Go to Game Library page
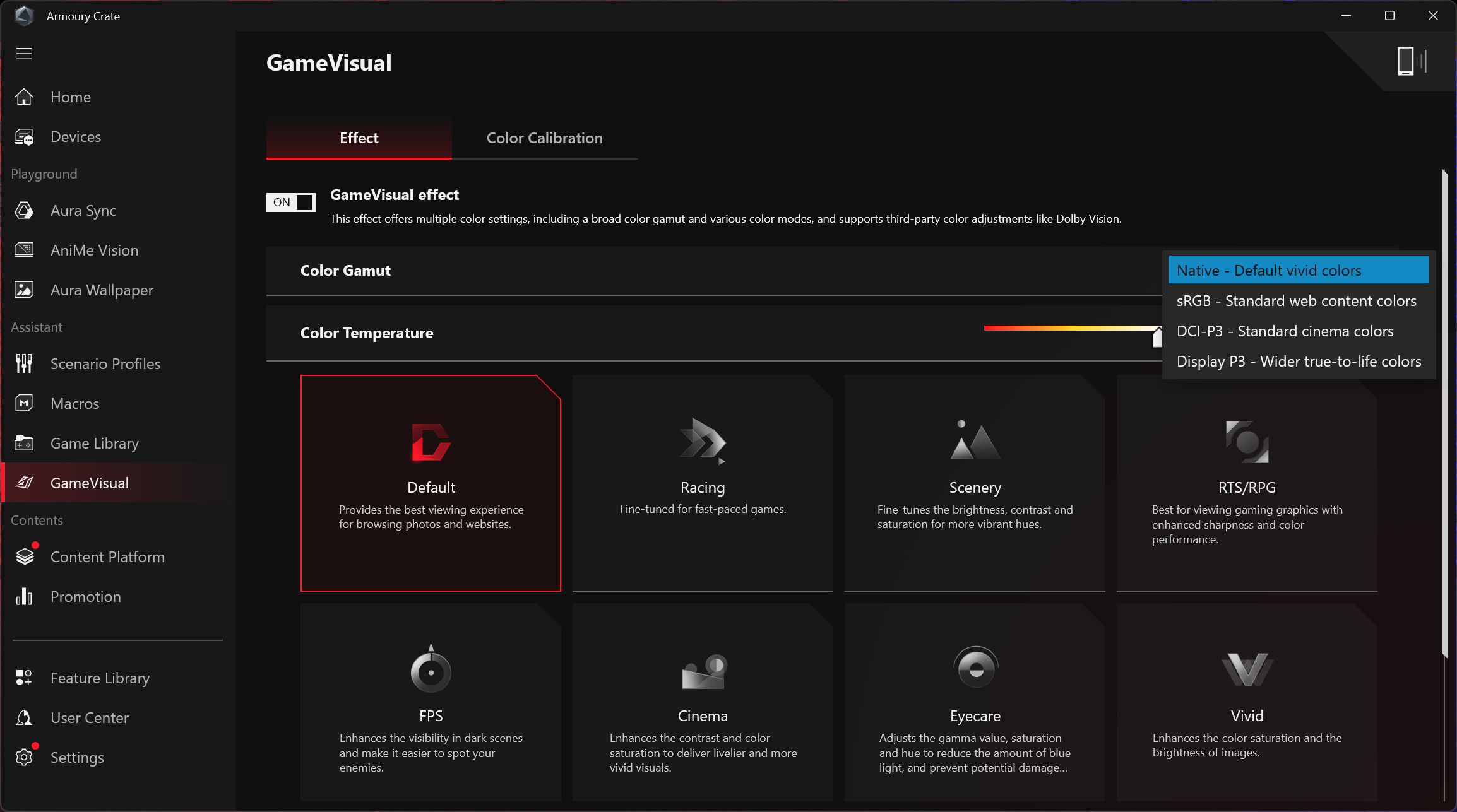 pyautogui.click(x=95, y=444)
